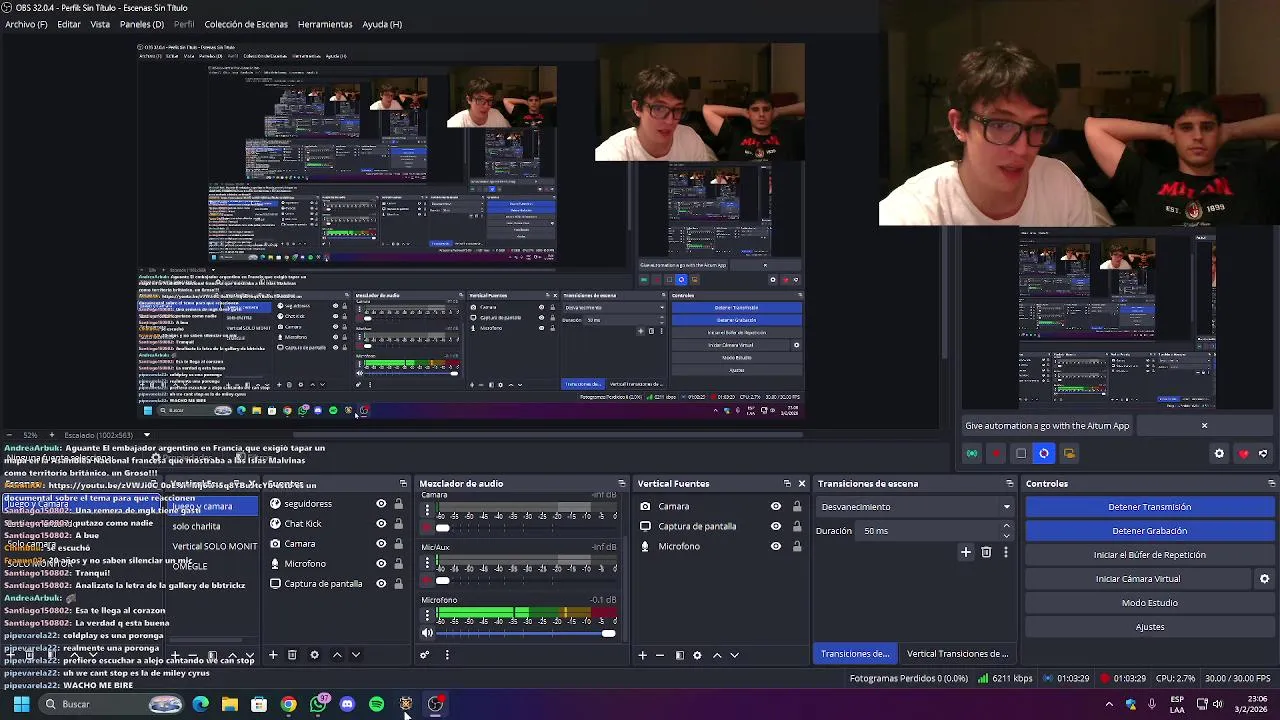Click the Aitum red heart icon
The height and width of the screenshot is (720, 1280).
(1243, 454)
